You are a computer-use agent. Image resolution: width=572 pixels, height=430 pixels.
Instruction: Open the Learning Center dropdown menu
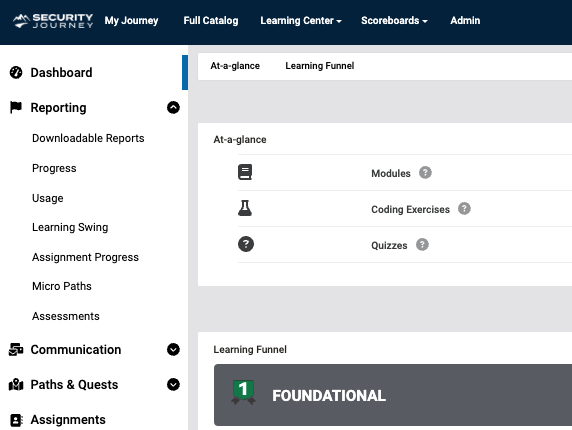(301, 20)
